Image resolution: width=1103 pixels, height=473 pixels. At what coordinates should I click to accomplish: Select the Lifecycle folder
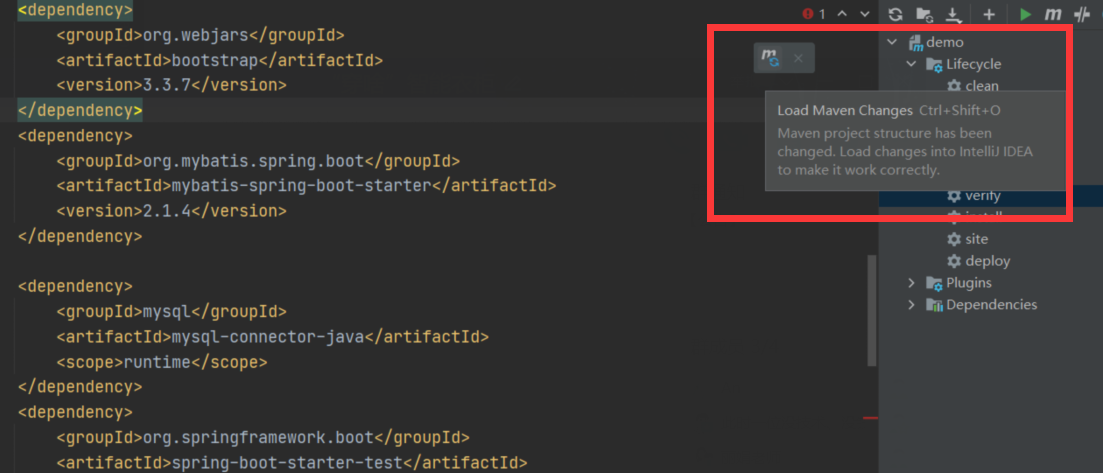click(x=974, y=64)
